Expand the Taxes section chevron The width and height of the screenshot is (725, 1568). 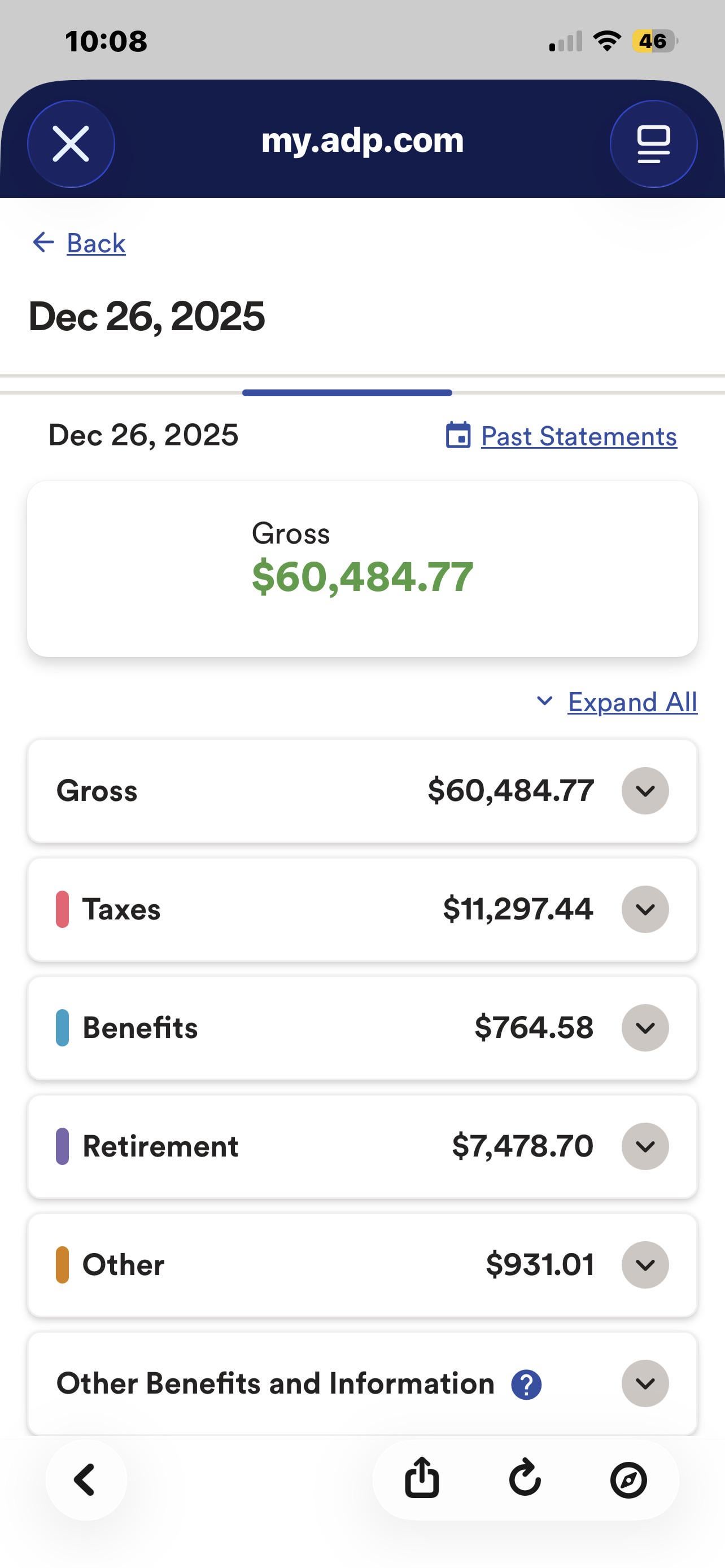coord(645,909)
